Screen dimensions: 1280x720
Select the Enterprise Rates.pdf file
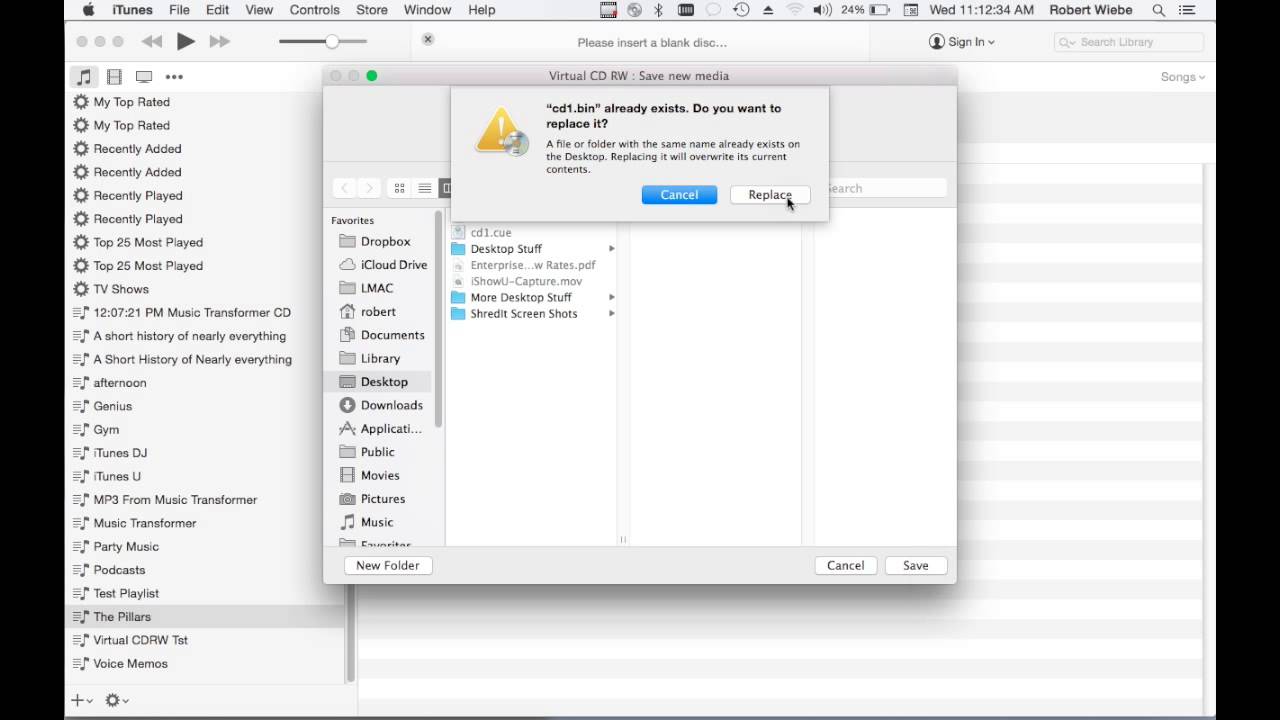(x=532, y=265)
